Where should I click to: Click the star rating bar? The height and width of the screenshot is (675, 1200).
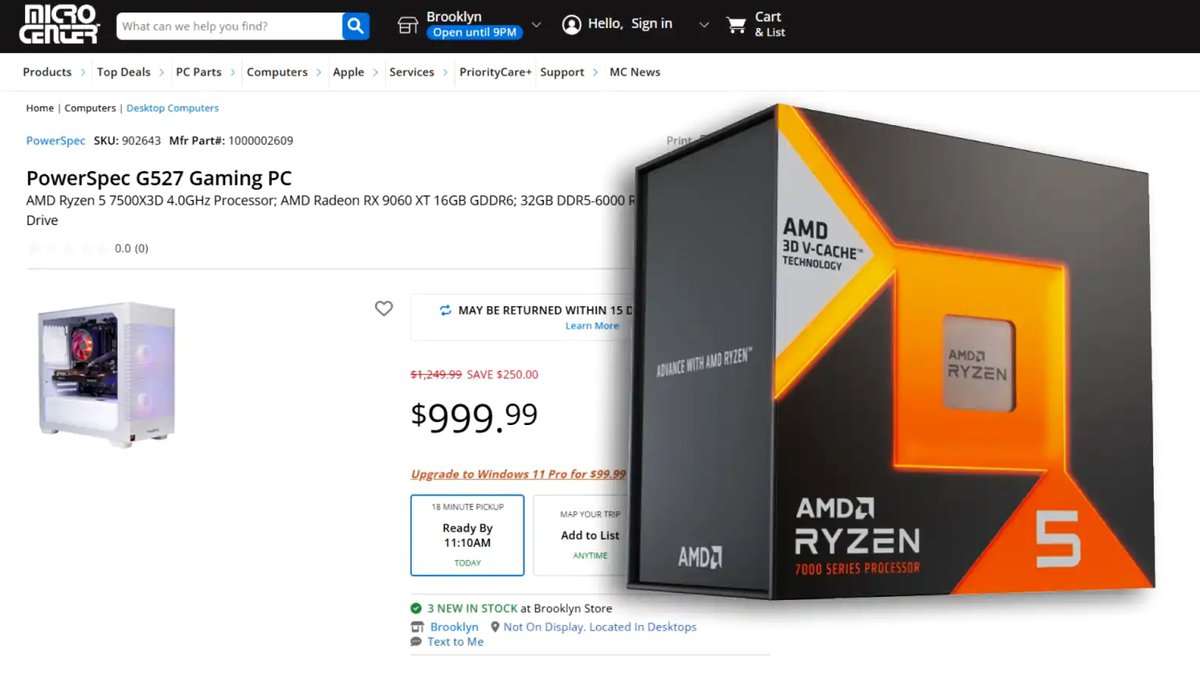68,248
